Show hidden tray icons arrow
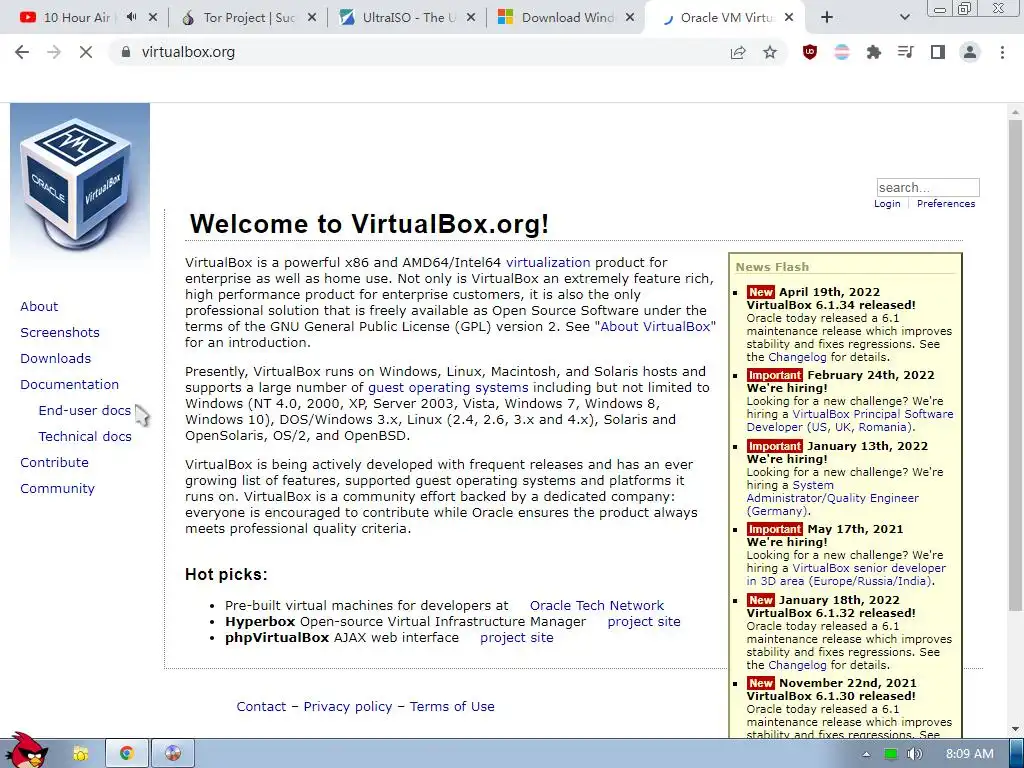Image resolution: width=1024 pixels, height=768 pixels. pyautogui.click(x=866, y=754)
